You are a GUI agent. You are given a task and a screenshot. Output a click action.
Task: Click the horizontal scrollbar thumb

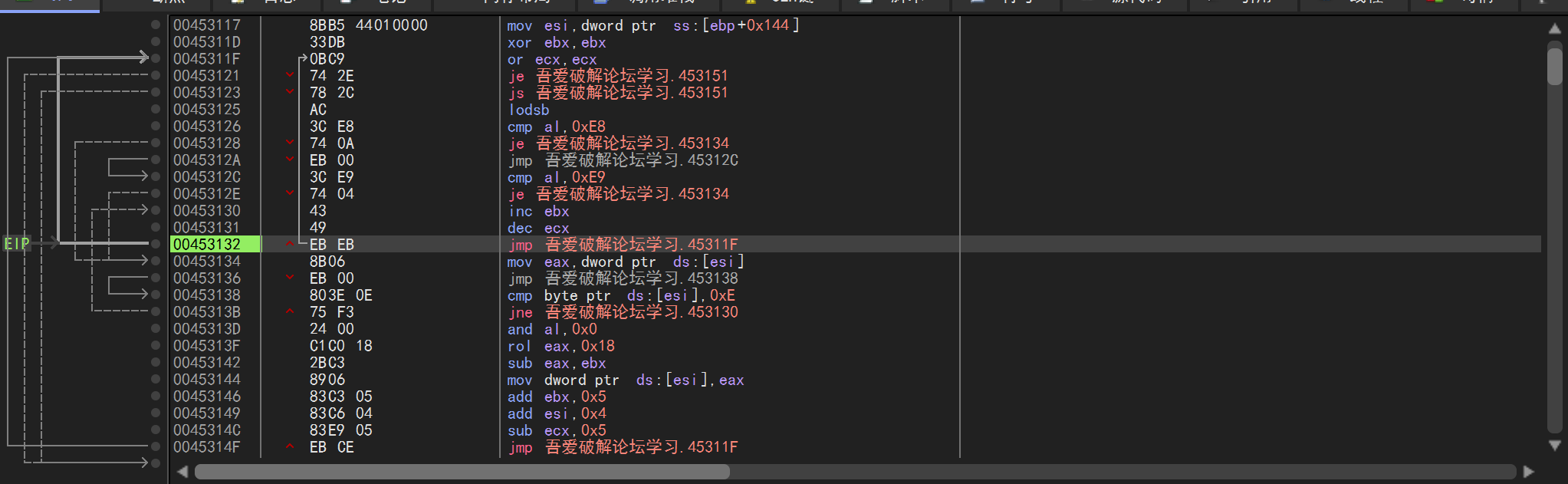(x=462, y=472)
